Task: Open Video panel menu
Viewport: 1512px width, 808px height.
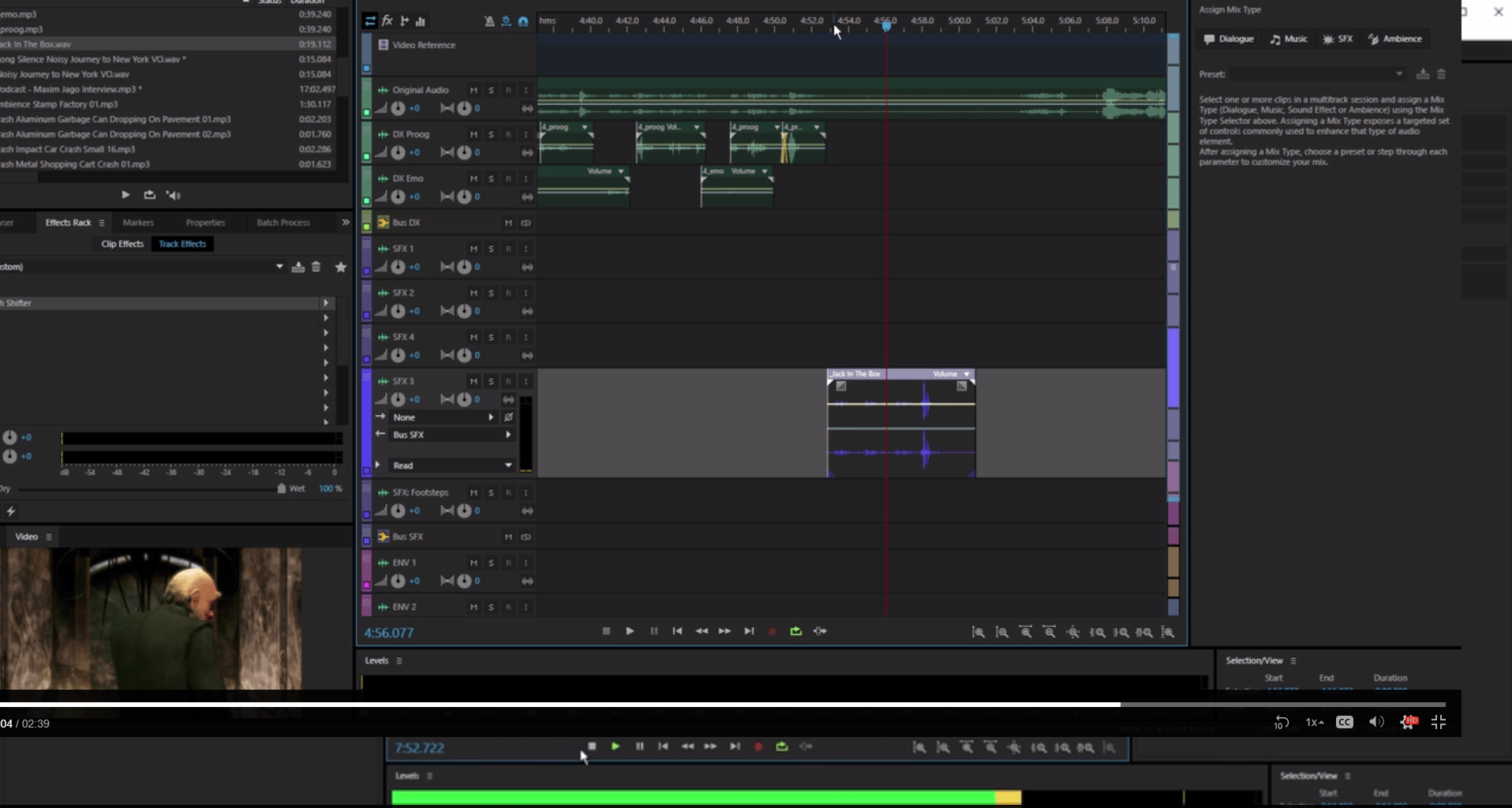Action: (49, 537)
